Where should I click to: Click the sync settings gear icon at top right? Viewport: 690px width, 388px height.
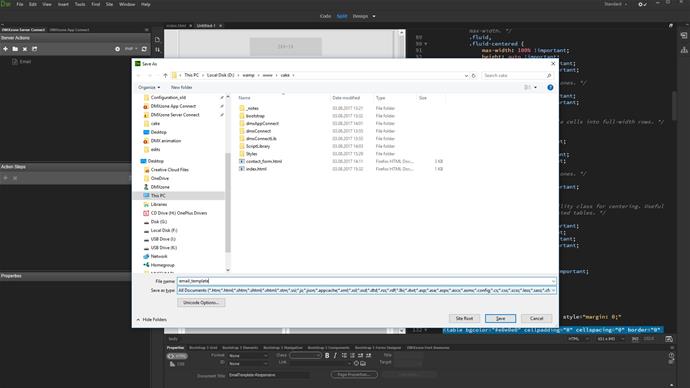[x=642, y=4]
